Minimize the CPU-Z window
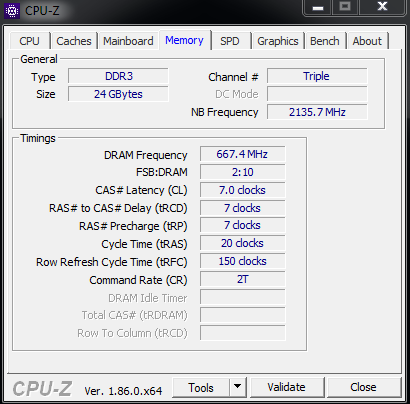Screen dimensions: 410x404 [x=318, y=7]
